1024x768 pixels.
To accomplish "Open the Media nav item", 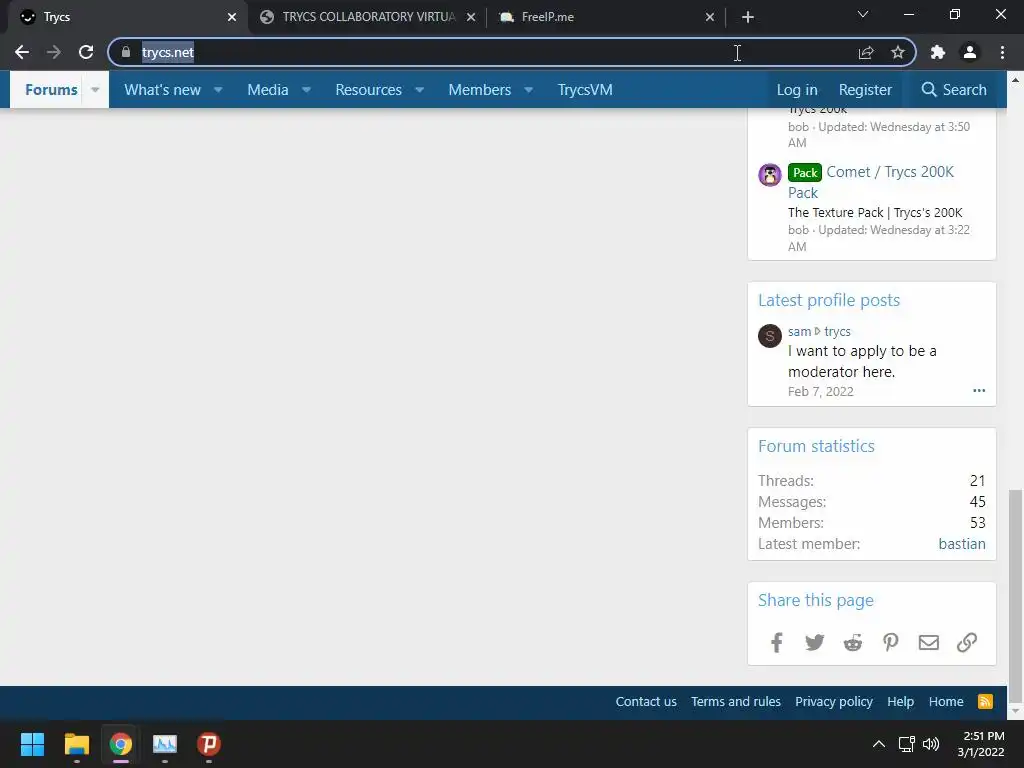I will click(x=268, y=90).
